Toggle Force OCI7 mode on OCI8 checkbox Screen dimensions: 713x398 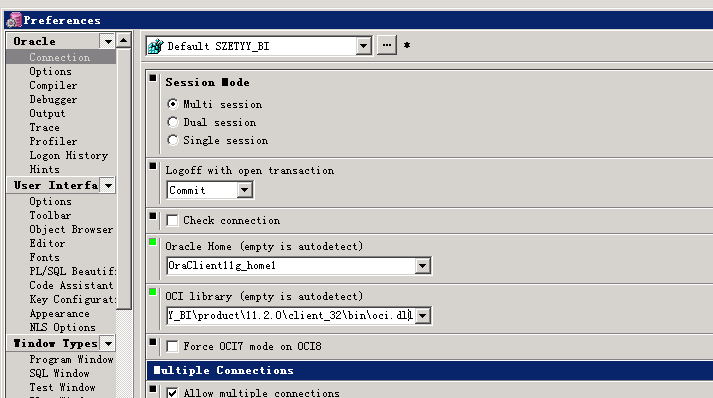[172, 347]
